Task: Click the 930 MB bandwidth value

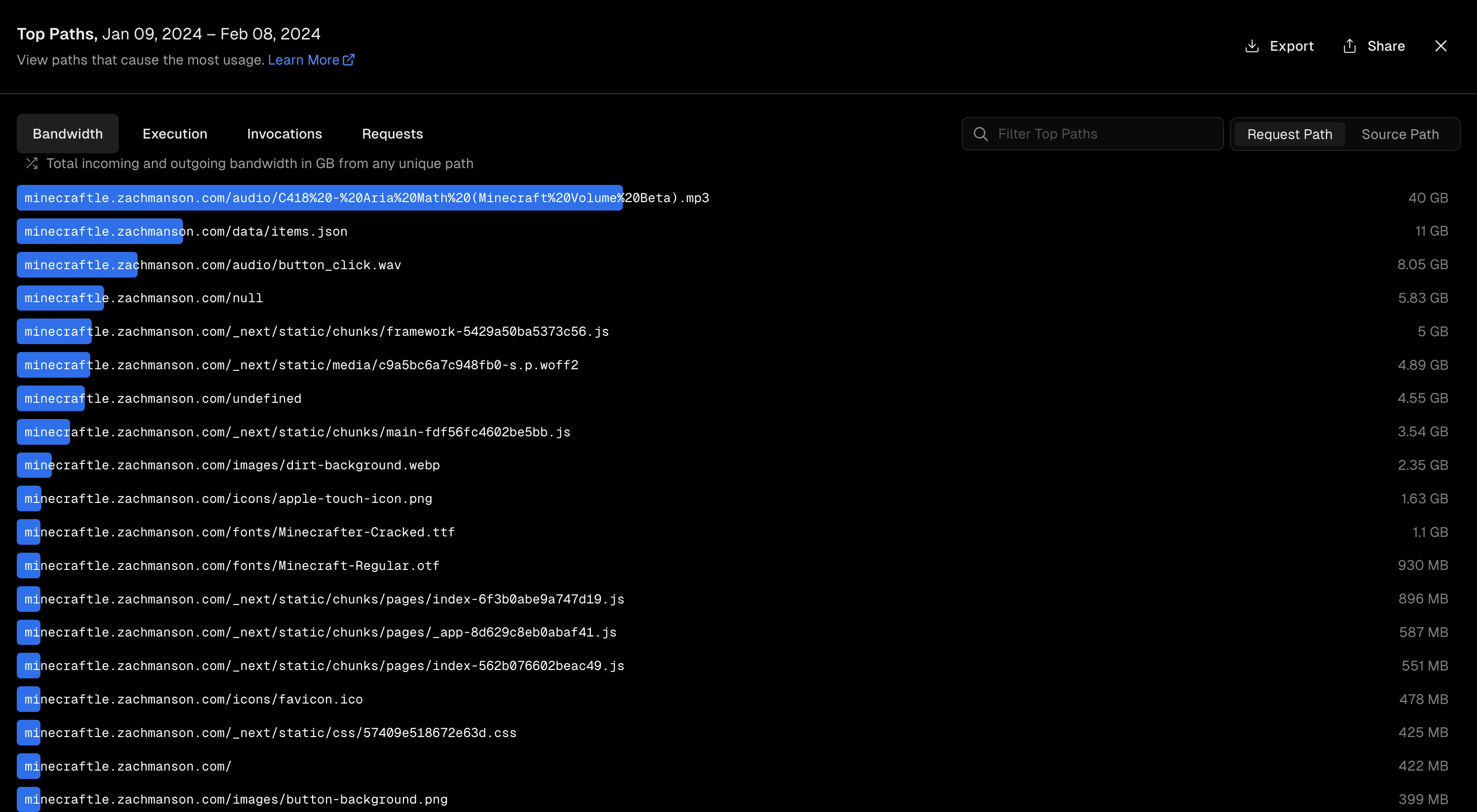Action: [1423, 565]
